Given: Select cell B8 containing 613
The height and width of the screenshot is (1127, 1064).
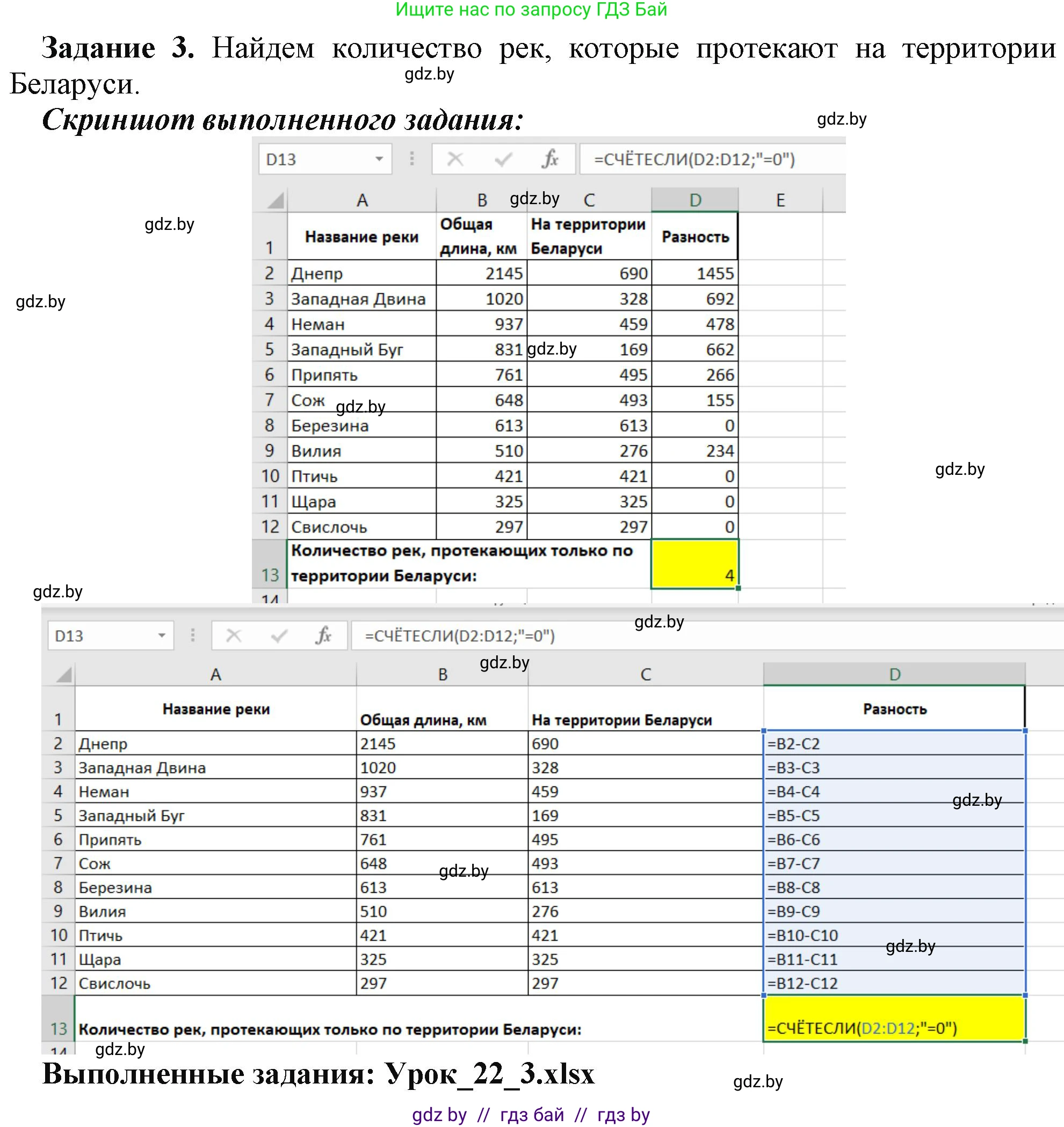Looking at the screenshot, I should point(483,425).
